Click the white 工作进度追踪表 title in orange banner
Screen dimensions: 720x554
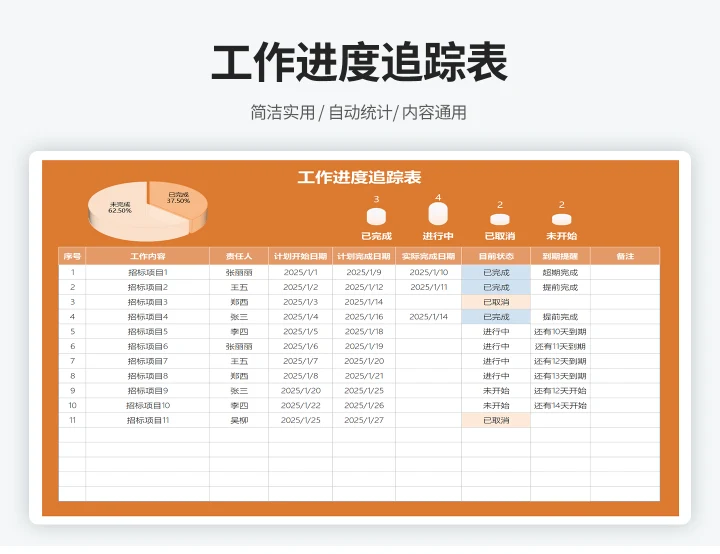click(x=360, y=177)
